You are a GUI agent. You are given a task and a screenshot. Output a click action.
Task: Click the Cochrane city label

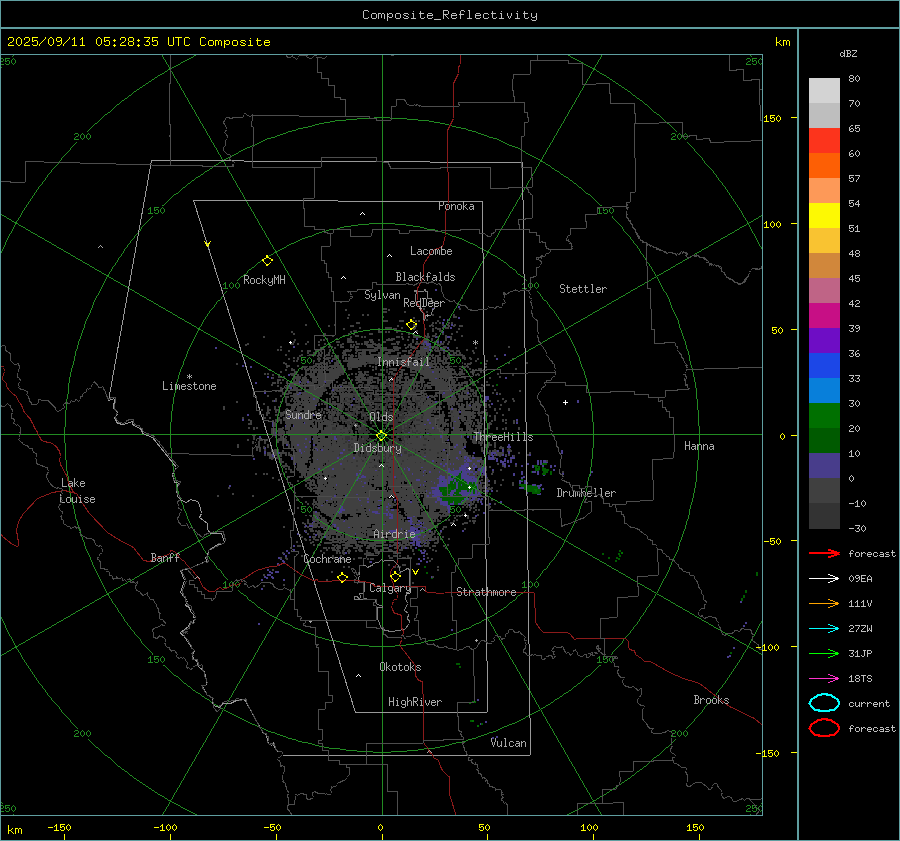[x=327, y=559]
